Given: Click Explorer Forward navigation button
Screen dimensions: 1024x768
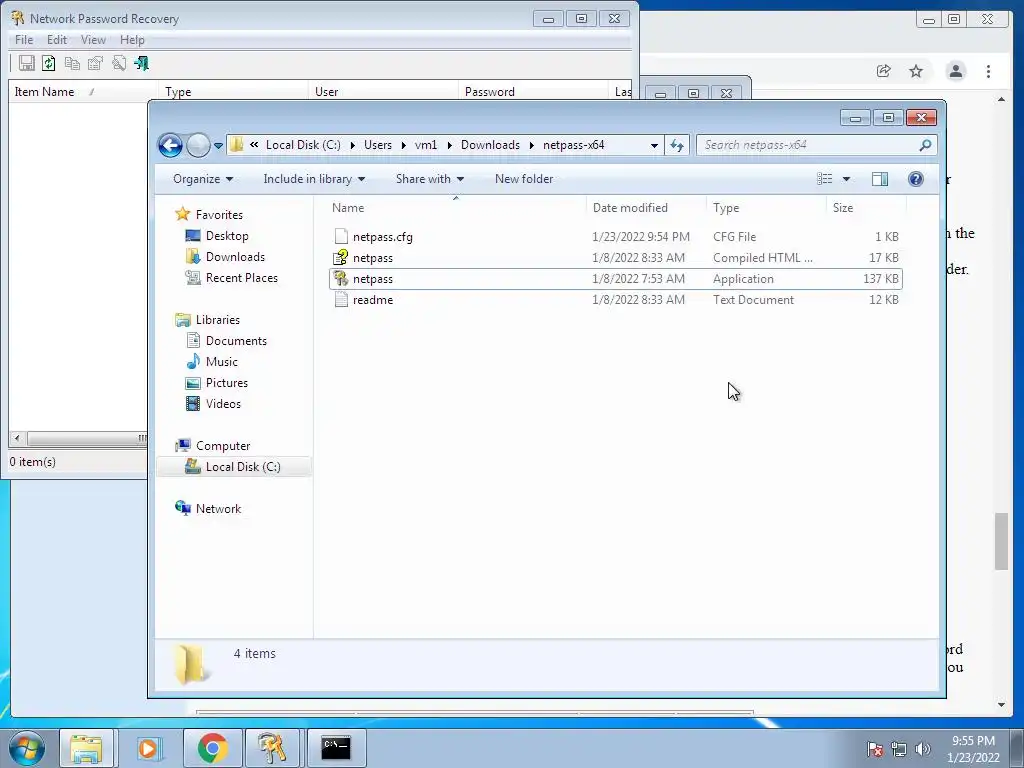Looking at the screenshot, I should coord(198,145).
